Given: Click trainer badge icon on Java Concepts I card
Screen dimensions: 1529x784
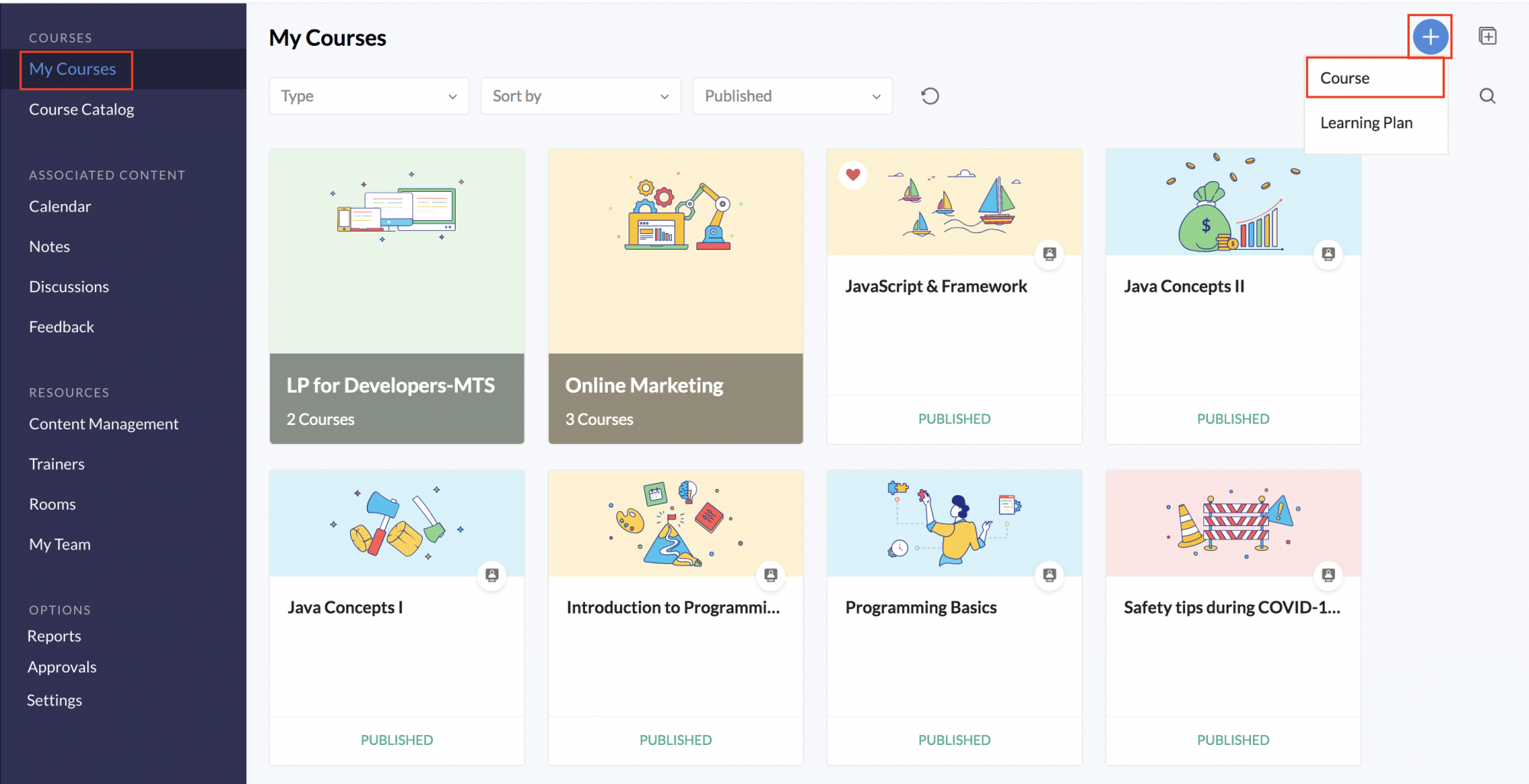Looking at the screenshot, I should (x=492, y=575).
